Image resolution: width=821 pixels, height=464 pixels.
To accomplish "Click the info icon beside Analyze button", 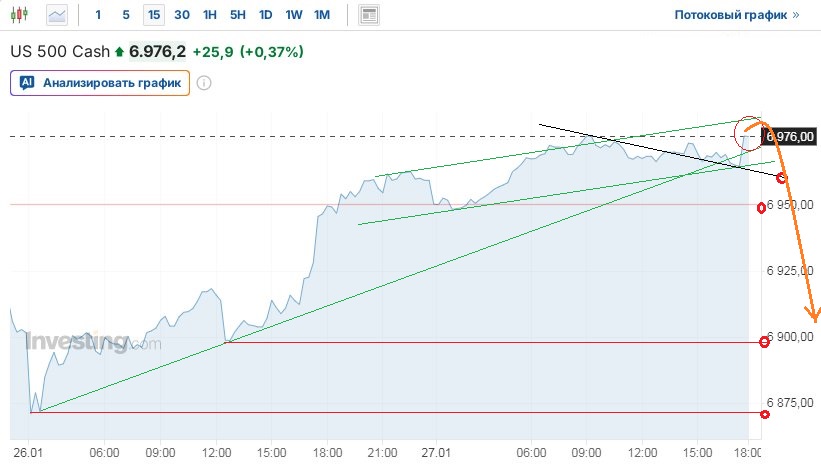I will coord(204,83).
